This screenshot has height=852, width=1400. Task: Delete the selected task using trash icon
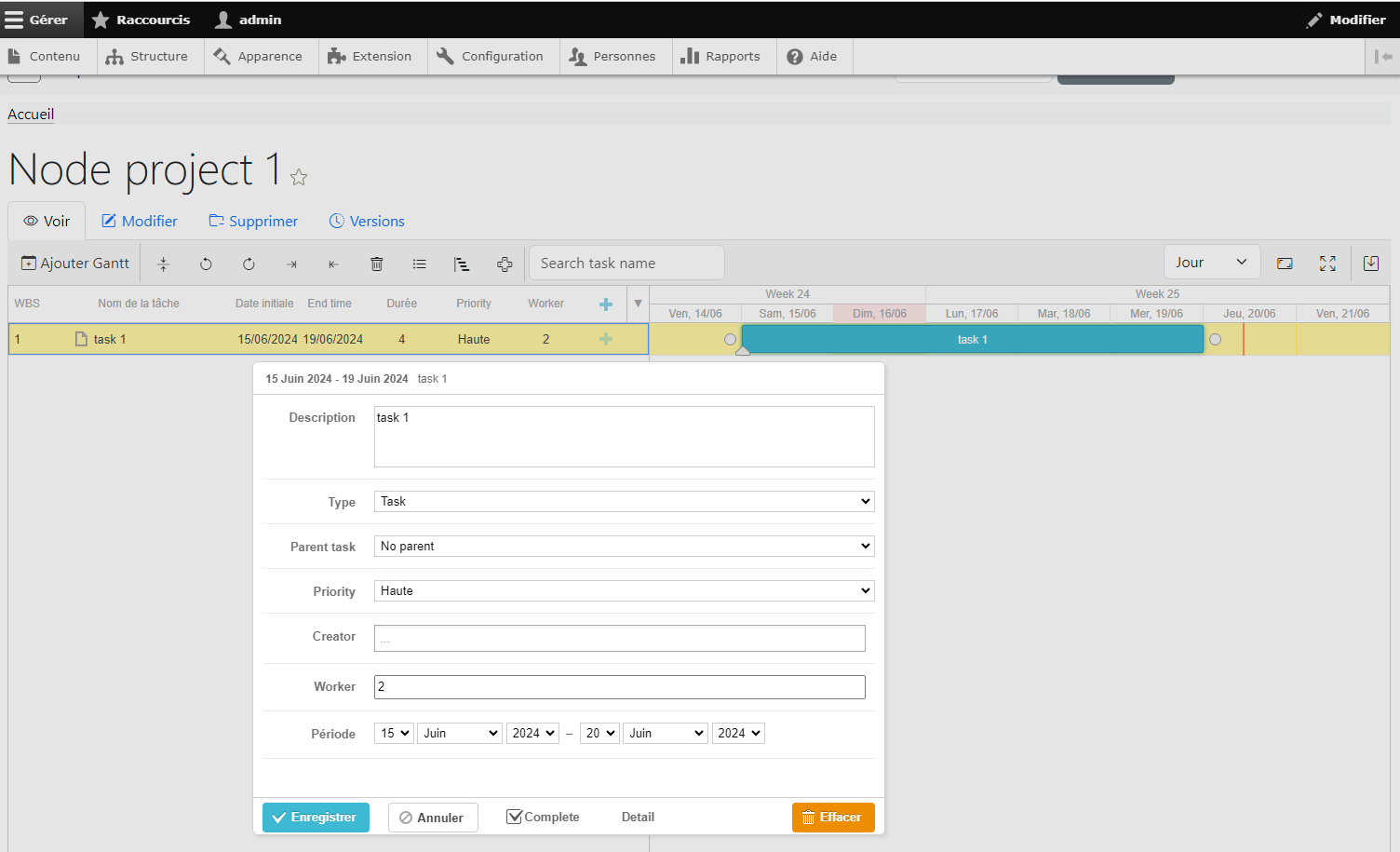pos(376,264)
